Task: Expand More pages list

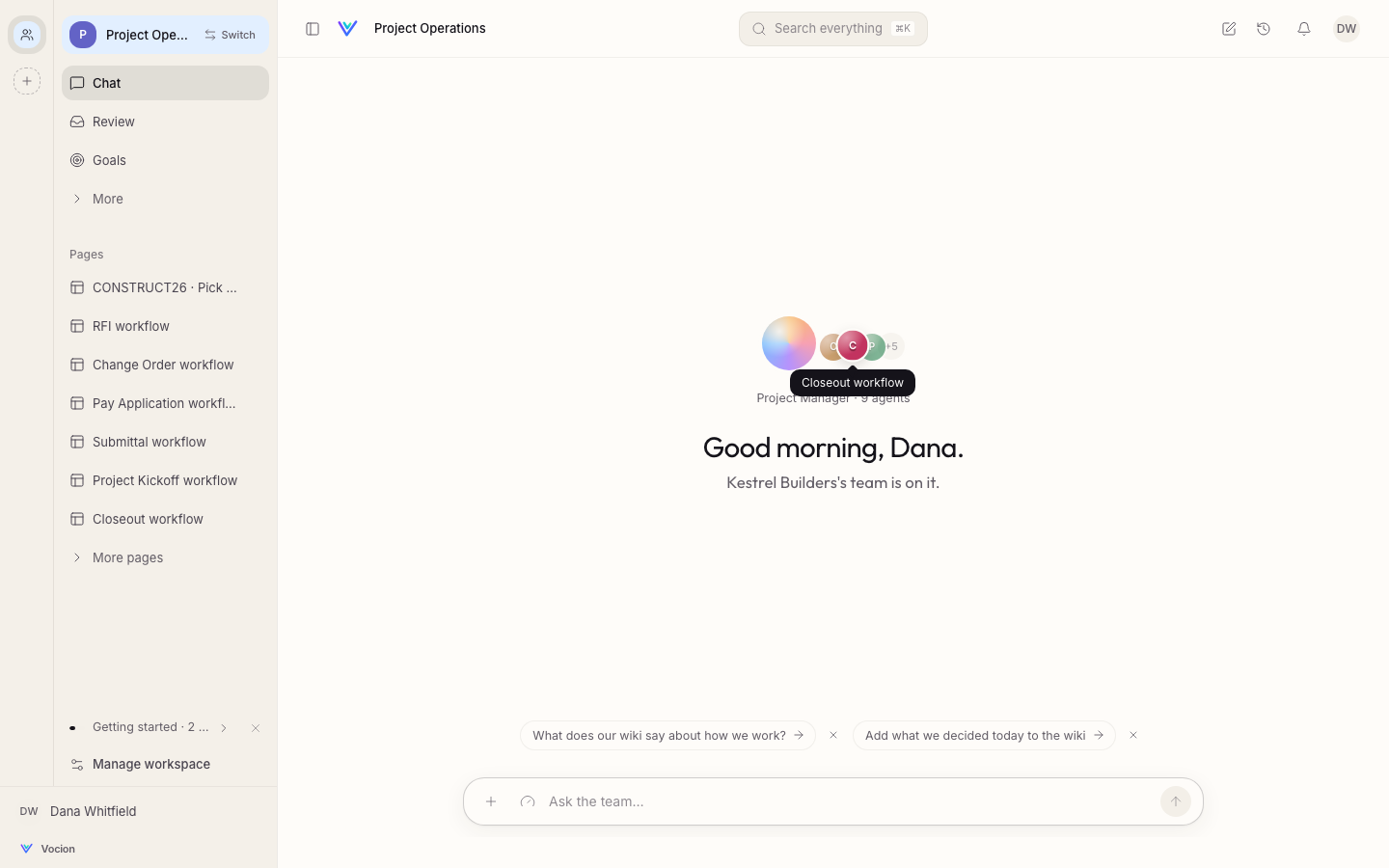Action: click(165, 557)
